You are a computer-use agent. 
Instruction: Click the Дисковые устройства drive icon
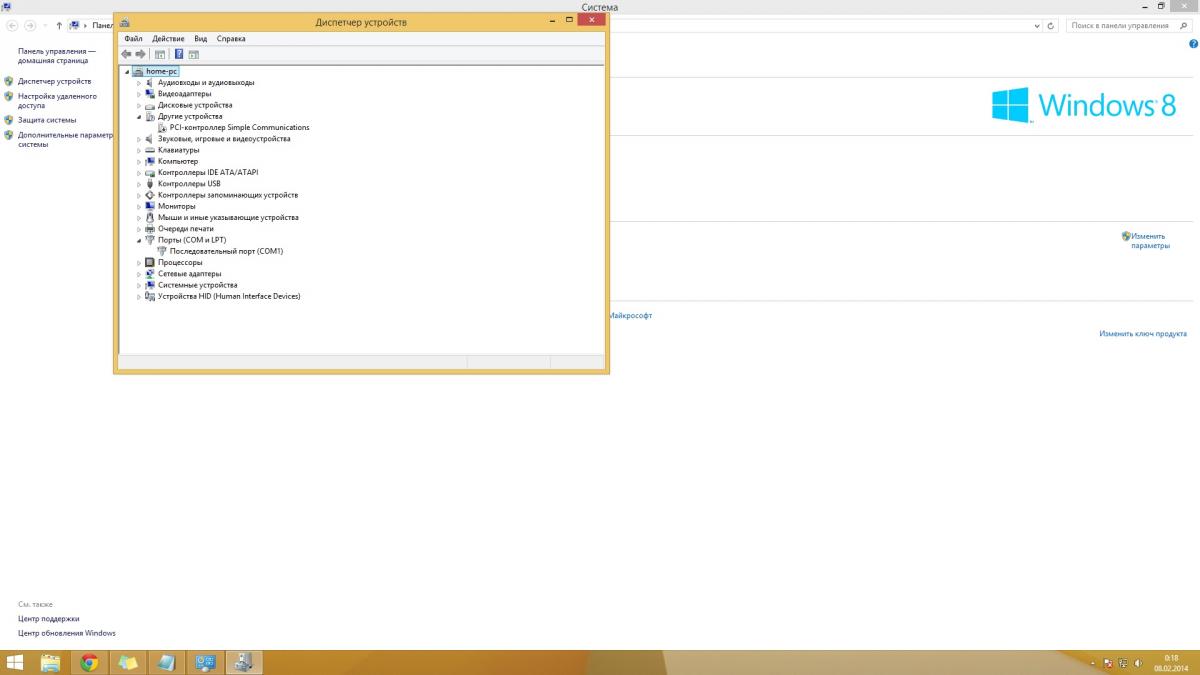coord(150,105)
